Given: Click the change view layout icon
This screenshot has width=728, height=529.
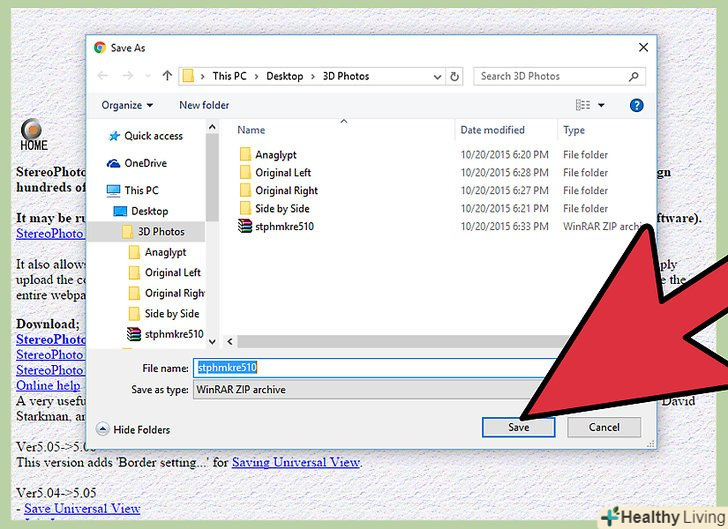Looking at the screenshot, I should (583, 105).
